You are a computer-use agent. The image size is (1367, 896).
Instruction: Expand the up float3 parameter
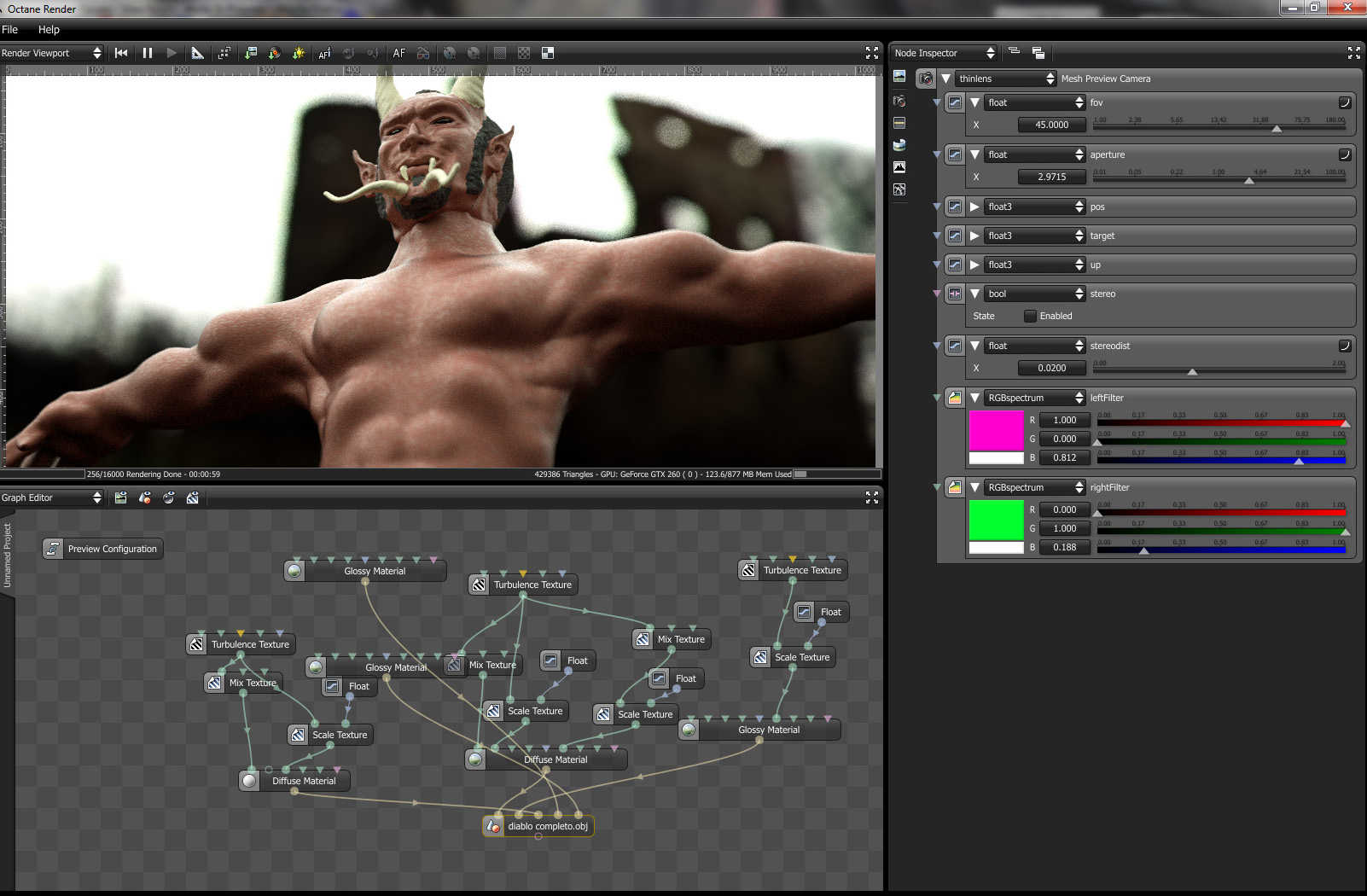tap(974, 265)
